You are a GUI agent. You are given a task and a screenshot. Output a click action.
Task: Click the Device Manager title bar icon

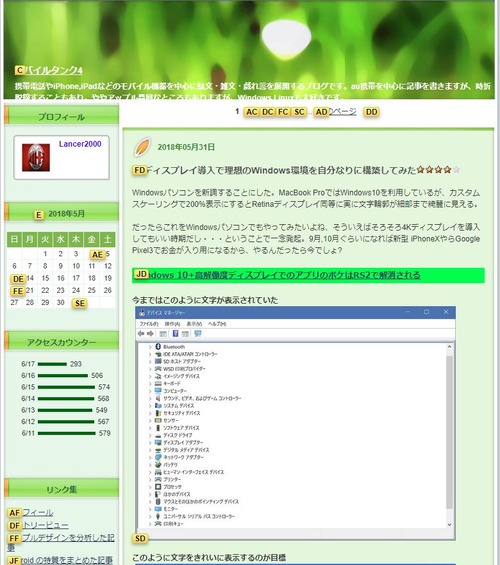142,313
